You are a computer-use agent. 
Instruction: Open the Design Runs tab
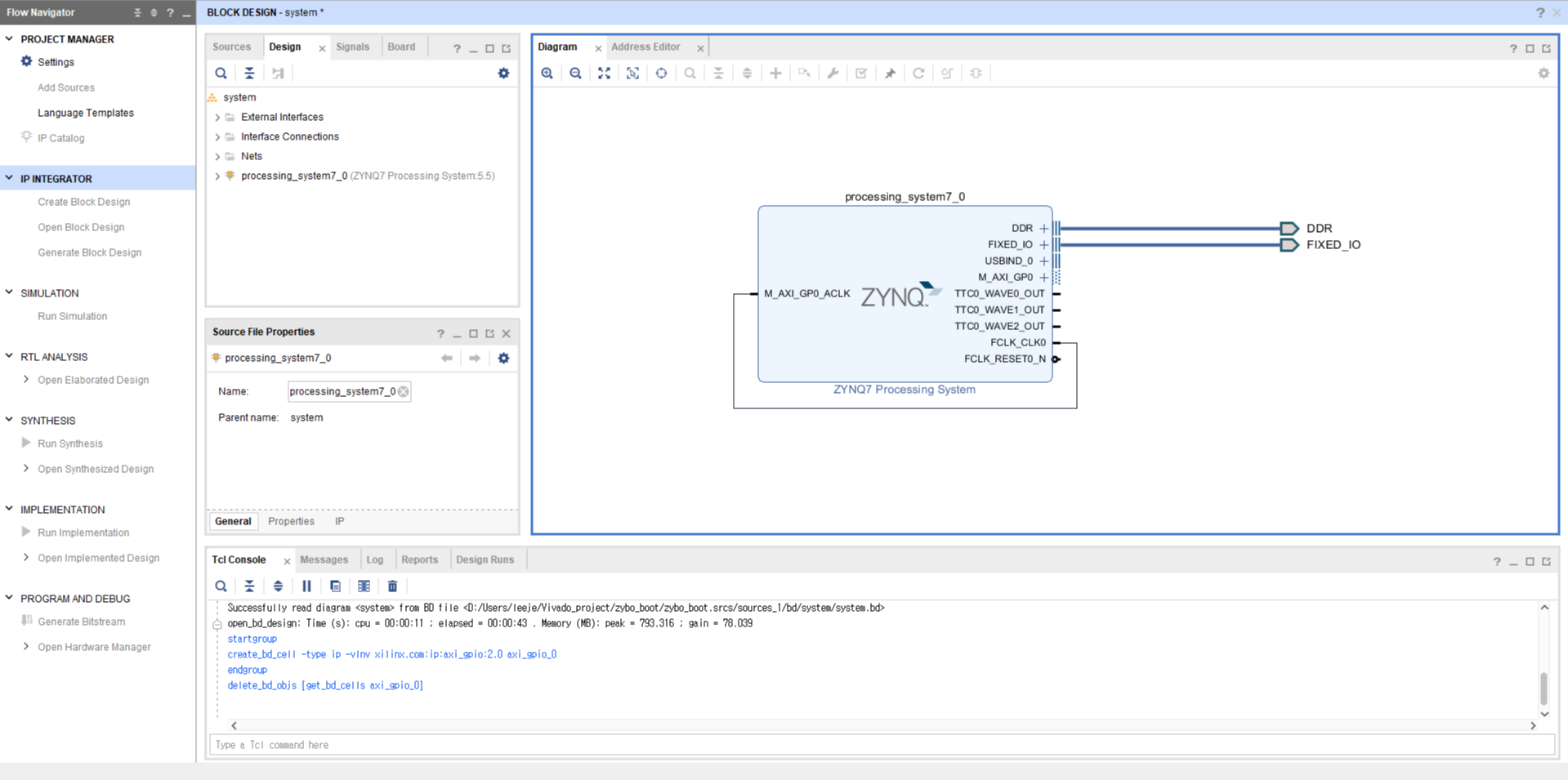point(485,560)
